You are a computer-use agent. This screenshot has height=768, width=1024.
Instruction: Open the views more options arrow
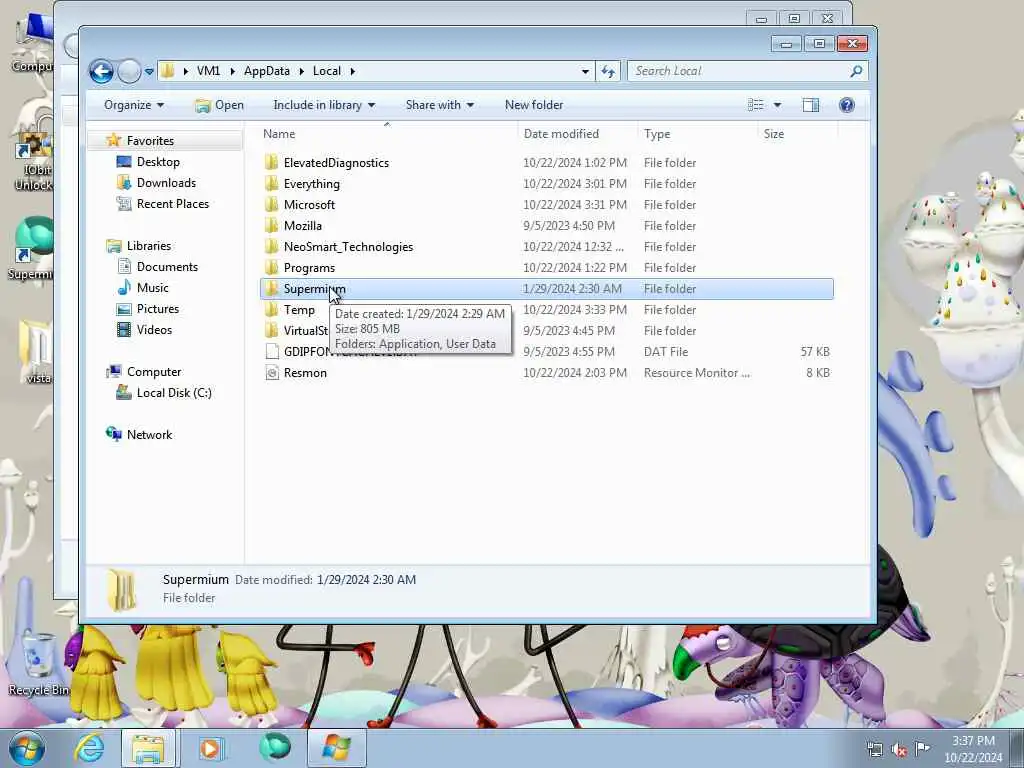[777, 104]
